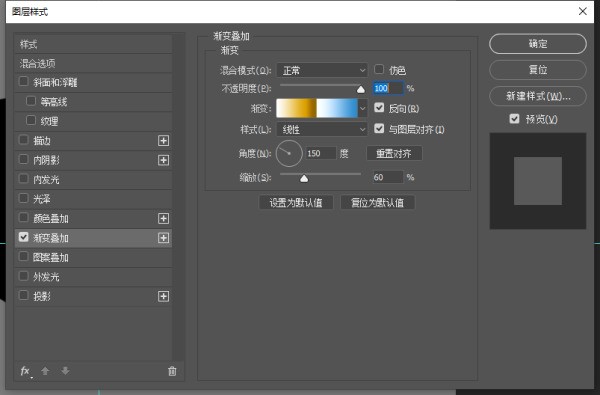
Task: Open the gradient picker dropdown arrow
Action: [x=362, y=108]
